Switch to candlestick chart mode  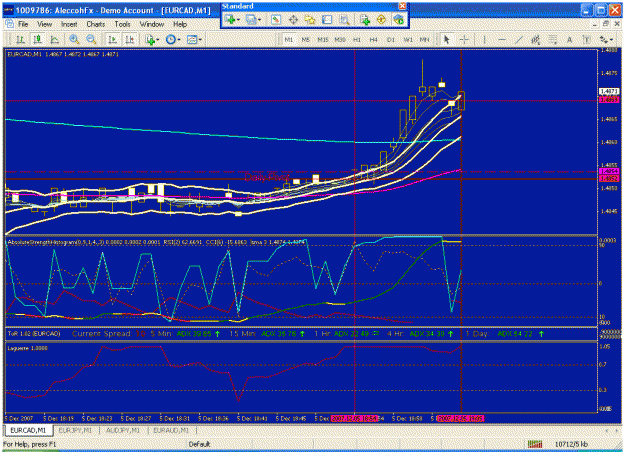click(37, 39)
